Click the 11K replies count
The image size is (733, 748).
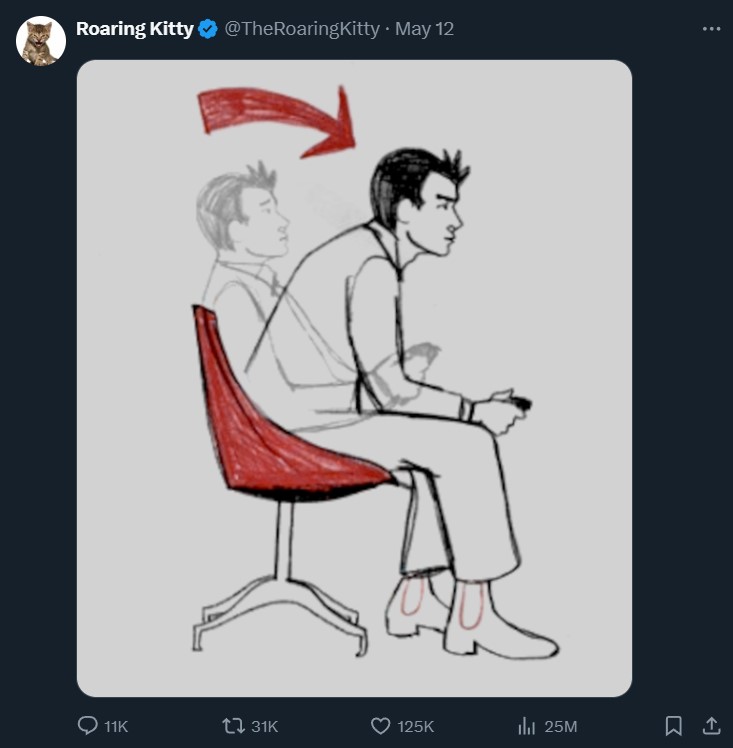(116, 727)
